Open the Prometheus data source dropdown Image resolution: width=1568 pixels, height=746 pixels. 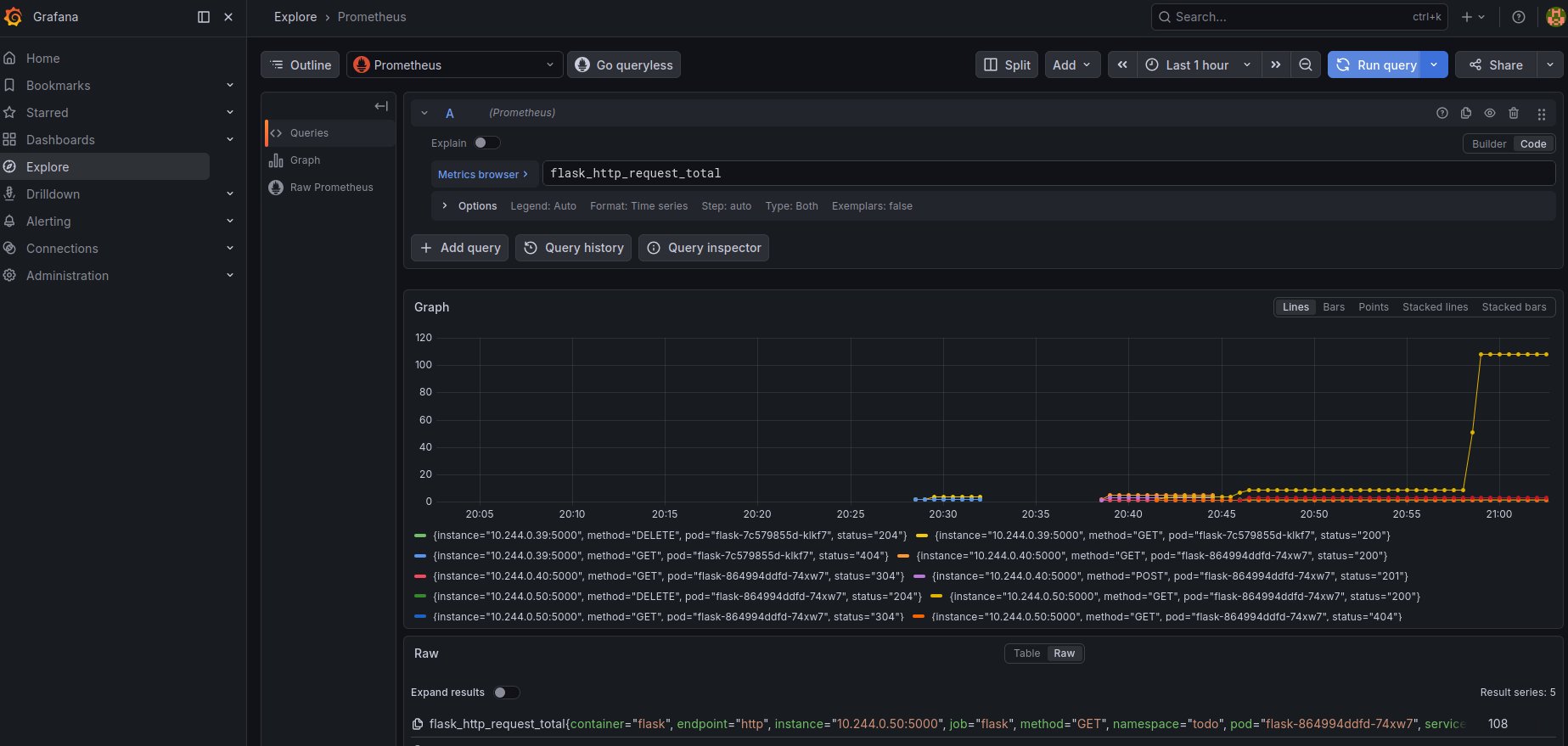455,65
